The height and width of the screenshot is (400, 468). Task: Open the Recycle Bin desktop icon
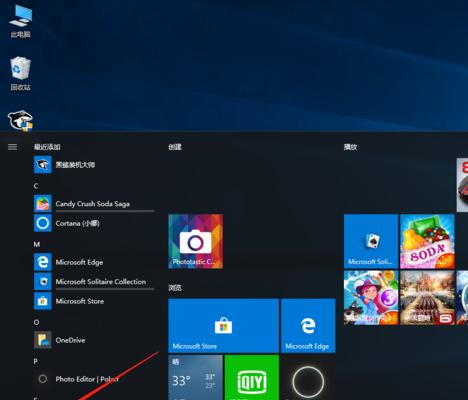tap(21, 73)
